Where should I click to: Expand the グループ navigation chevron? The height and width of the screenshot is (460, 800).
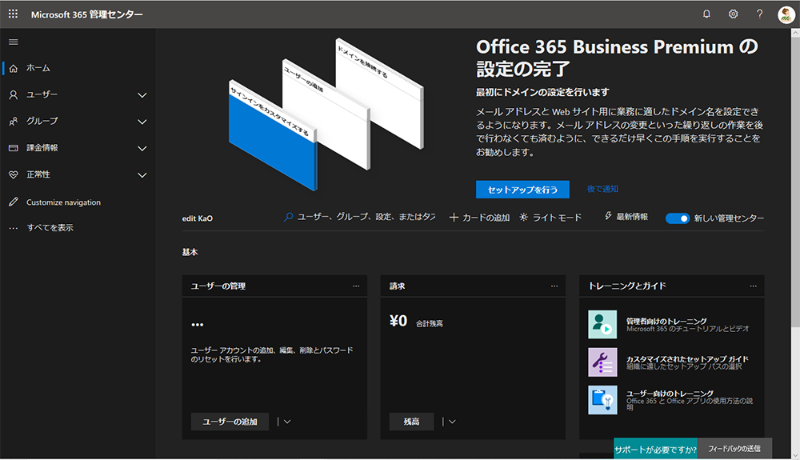click(x=142, y=122)
